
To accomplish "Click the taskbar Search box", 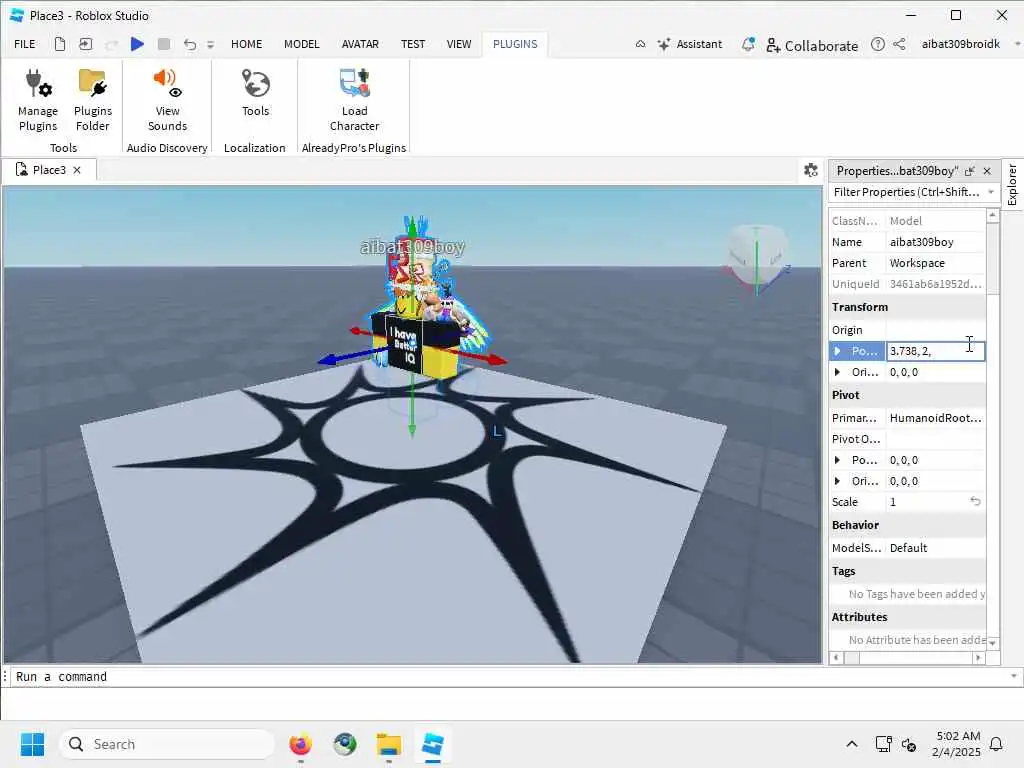I will pos(167,744).
